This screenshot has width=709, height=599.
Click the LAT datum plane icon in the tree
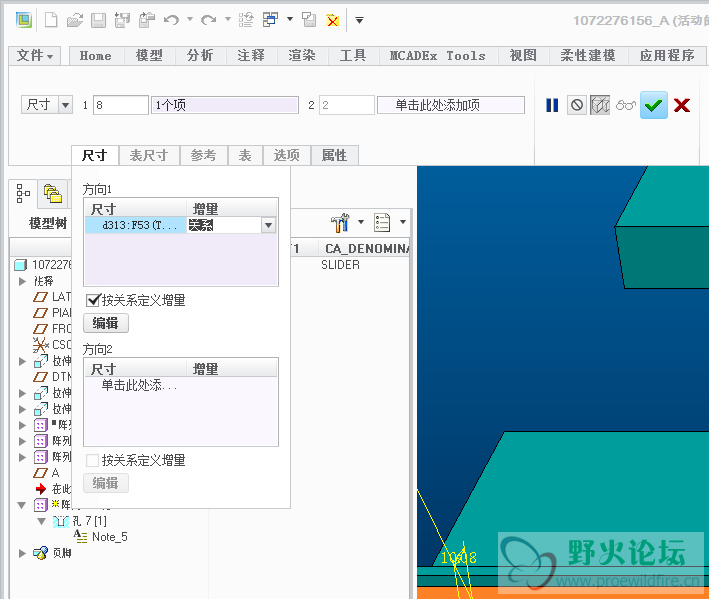pos(40,297)
